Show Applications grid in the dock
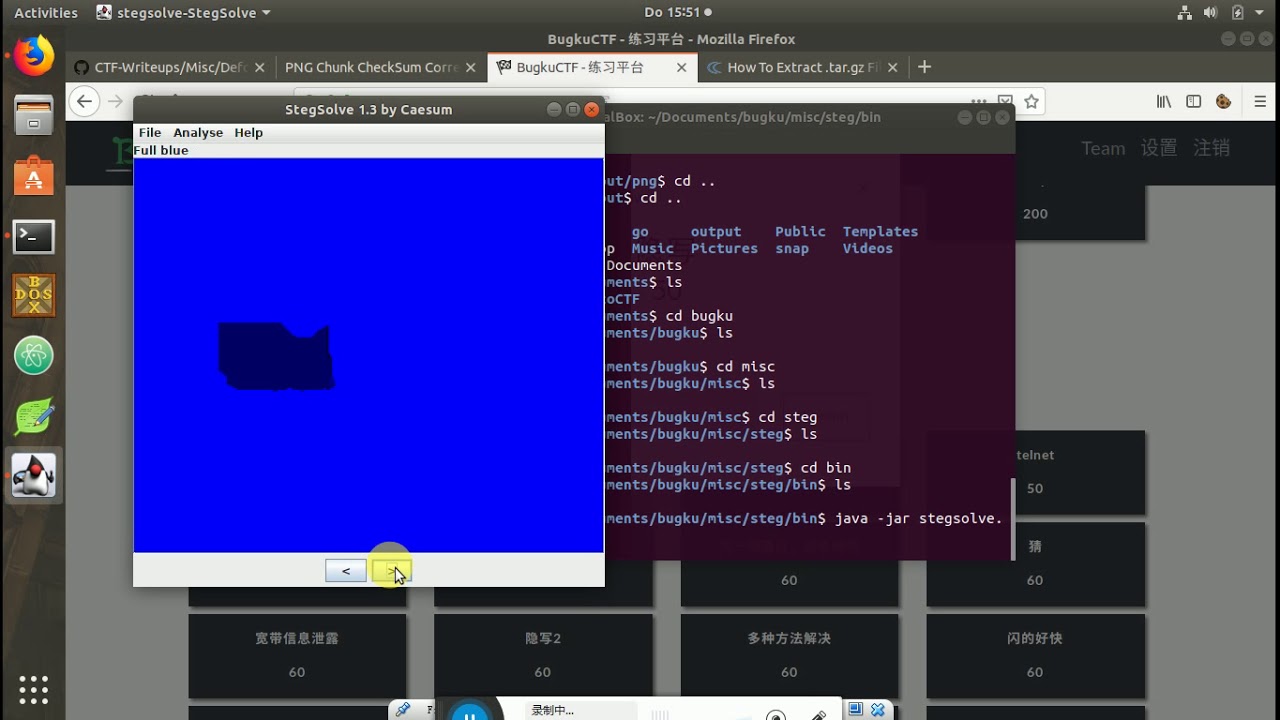 (x=33, y=689)
